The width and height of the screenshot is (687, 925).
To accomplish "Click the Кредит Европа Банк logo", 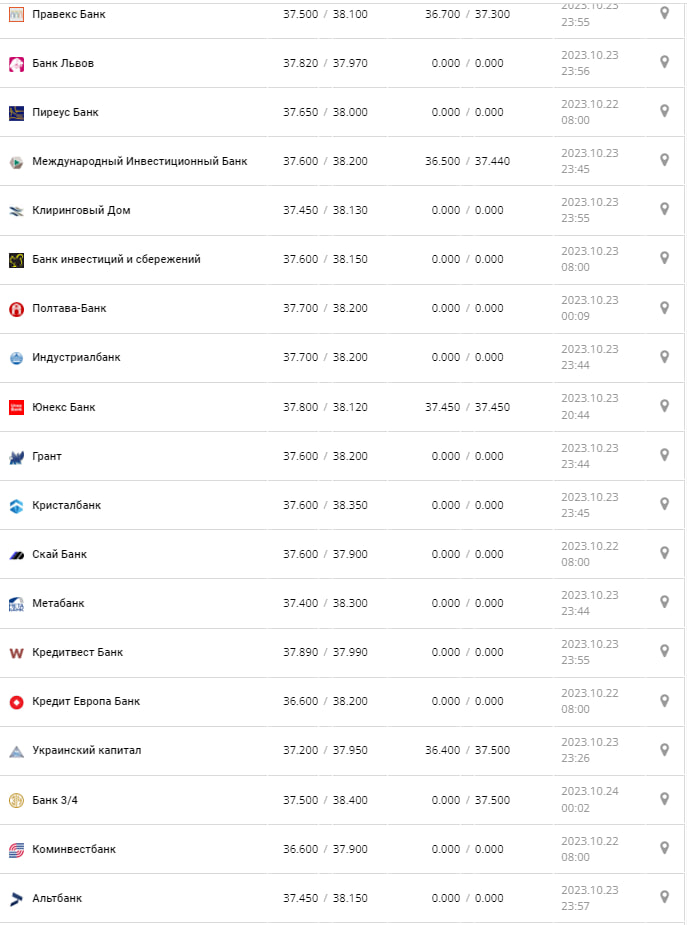I will click(16, 702).
